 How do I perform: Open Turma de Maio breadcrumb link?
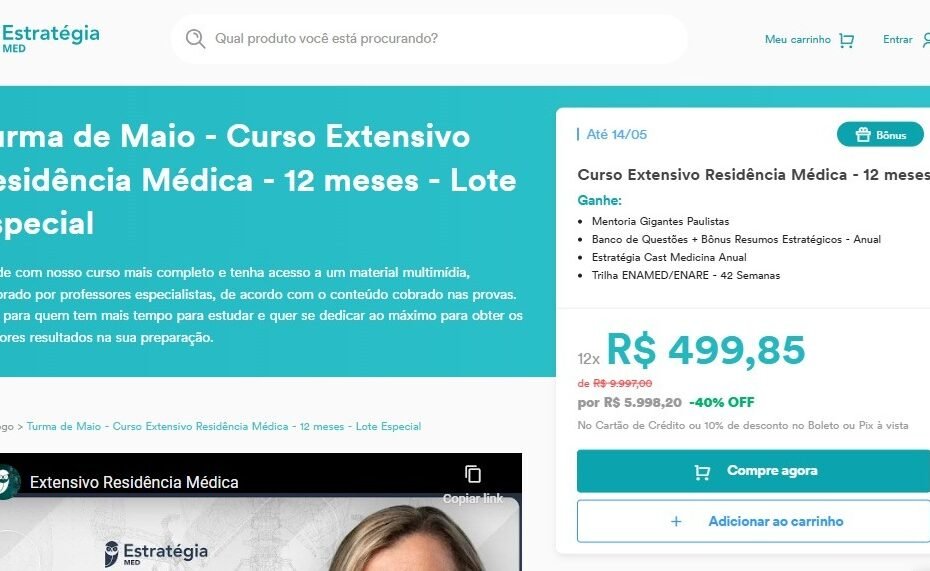[224, 426]
